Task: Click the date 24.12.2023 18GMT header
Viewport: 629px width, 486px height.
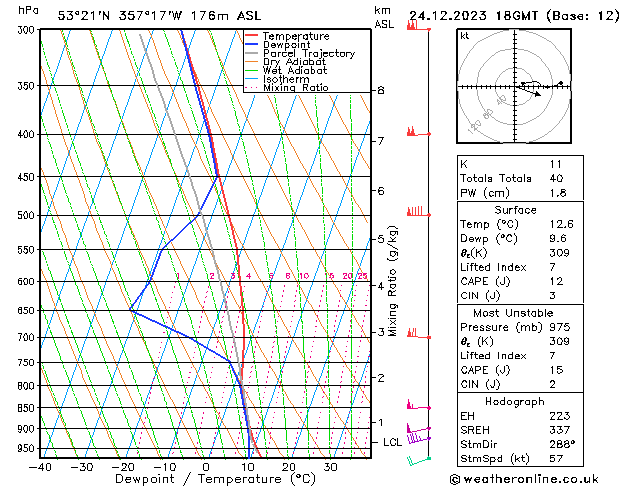Action: click(473, 16)
